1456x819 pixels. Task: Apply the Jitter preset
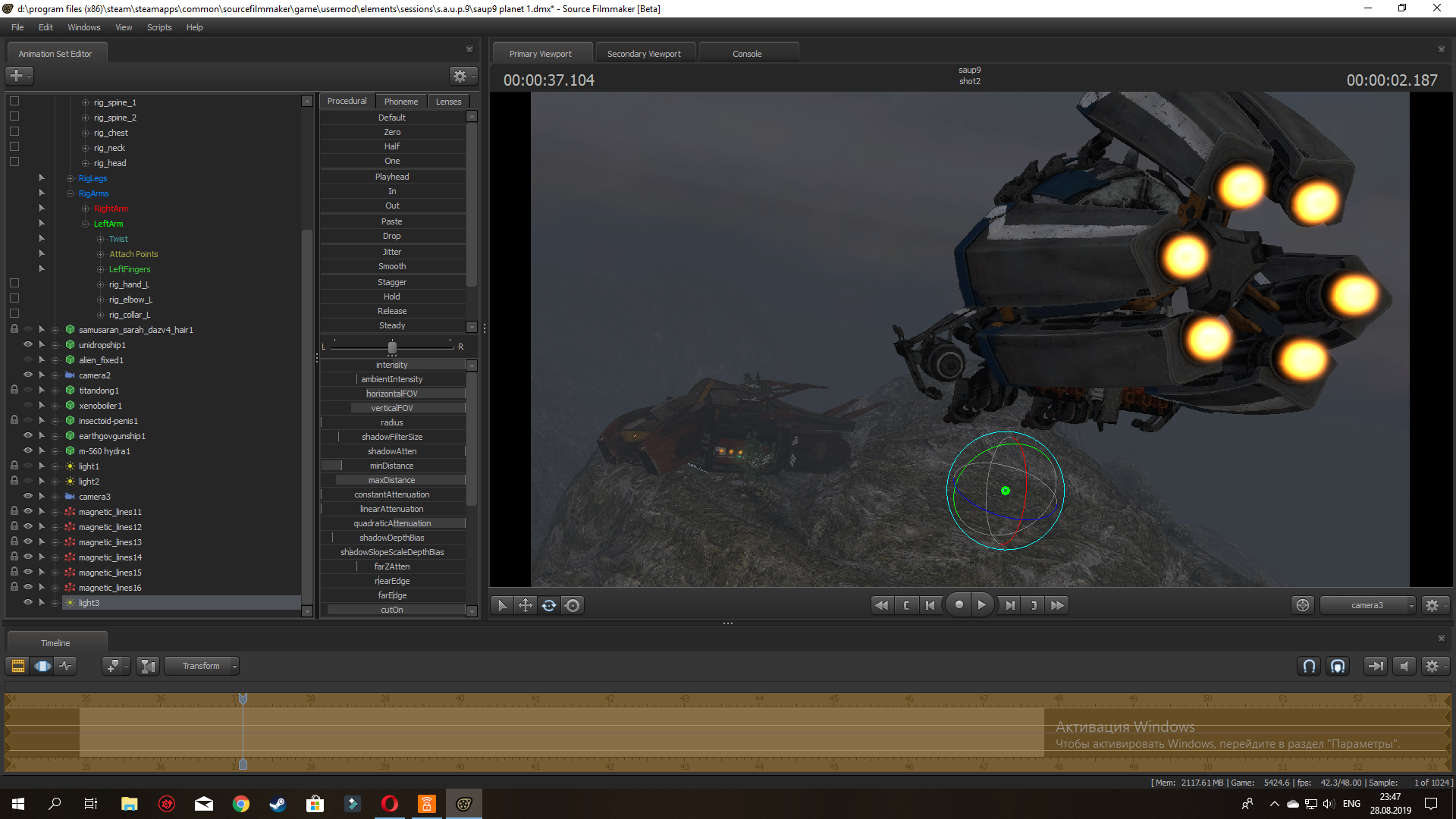tap(392, 252)
